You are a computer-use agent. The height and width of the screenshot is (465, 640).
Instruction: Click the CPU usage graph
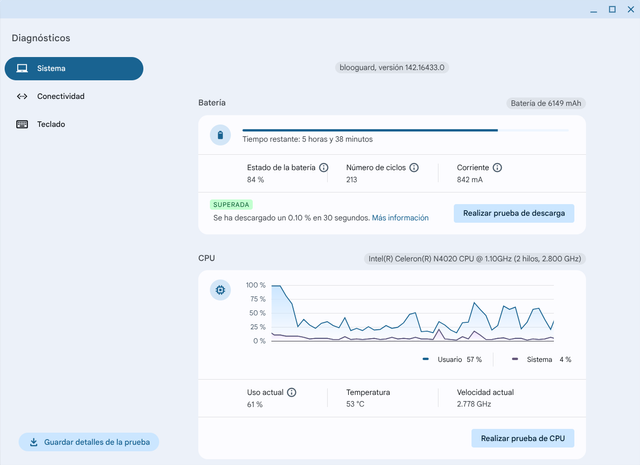[x=412, y=313]
